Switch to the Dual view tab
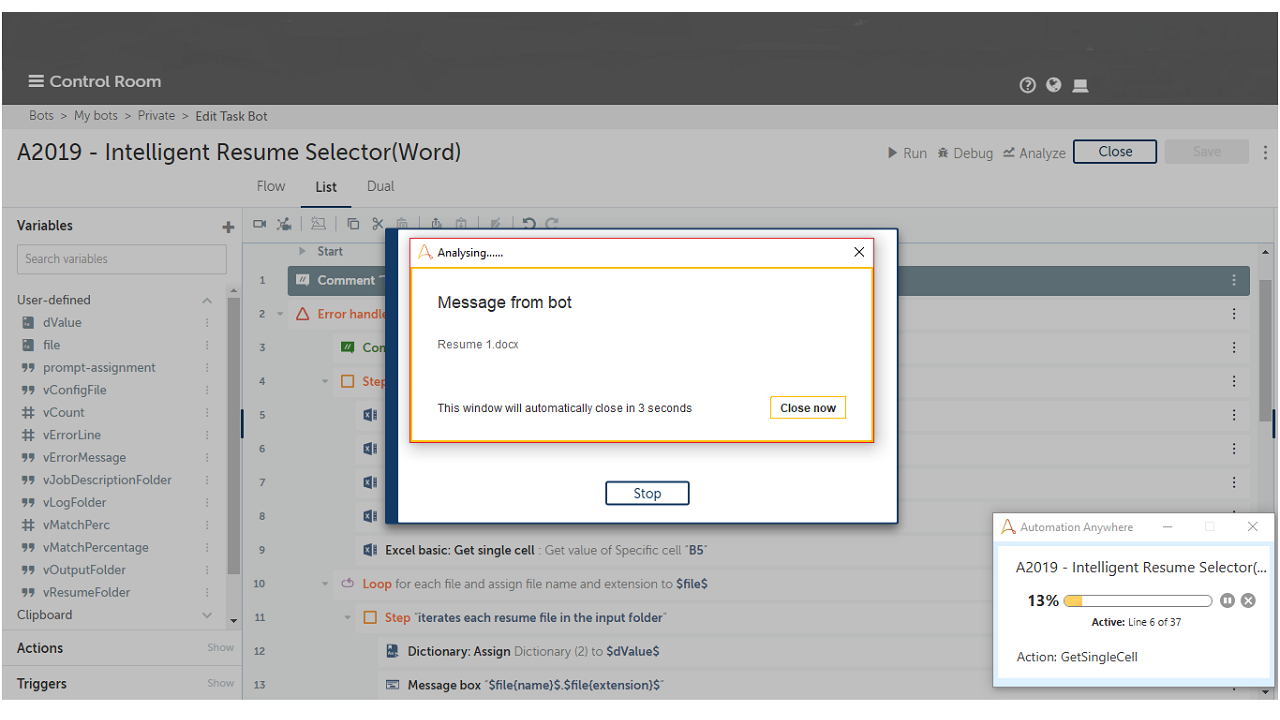 click(x=380, y=186)
